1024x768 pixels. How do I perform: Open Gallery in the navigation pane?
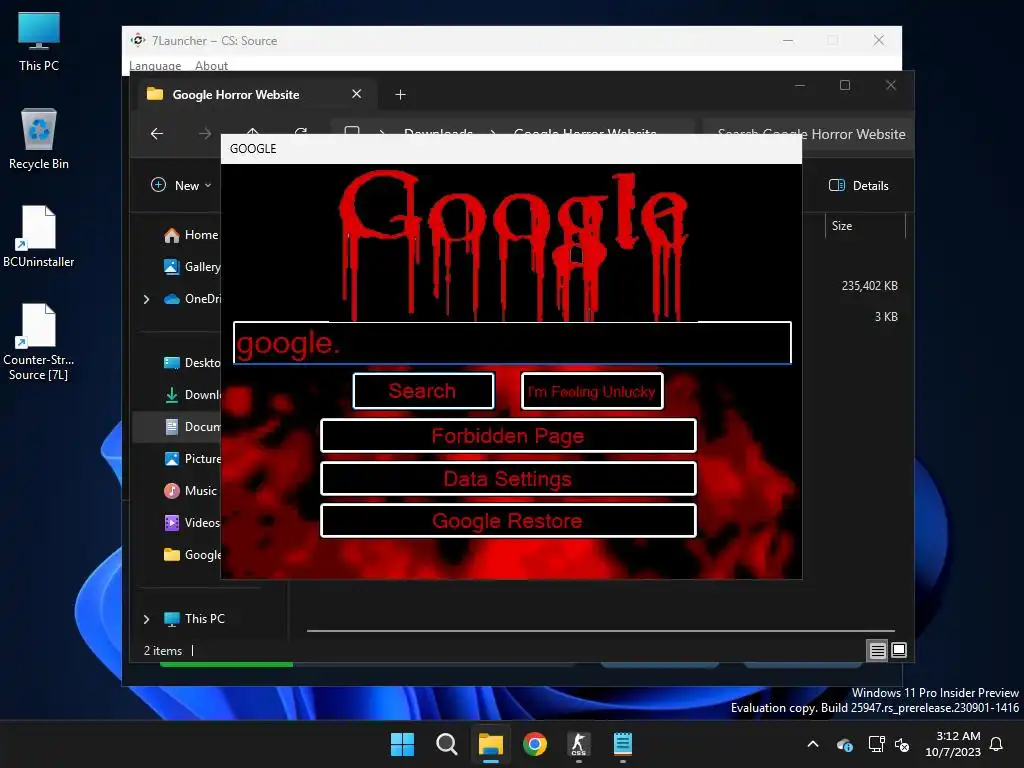(x=191, y=266)
